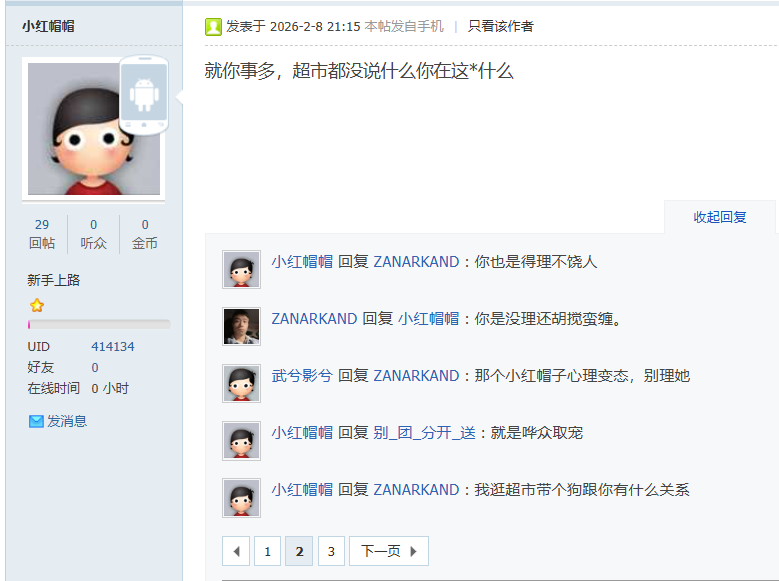Open ZANARKAND's photo avatar in replies

pyautogui.click(x=241, y=327)
